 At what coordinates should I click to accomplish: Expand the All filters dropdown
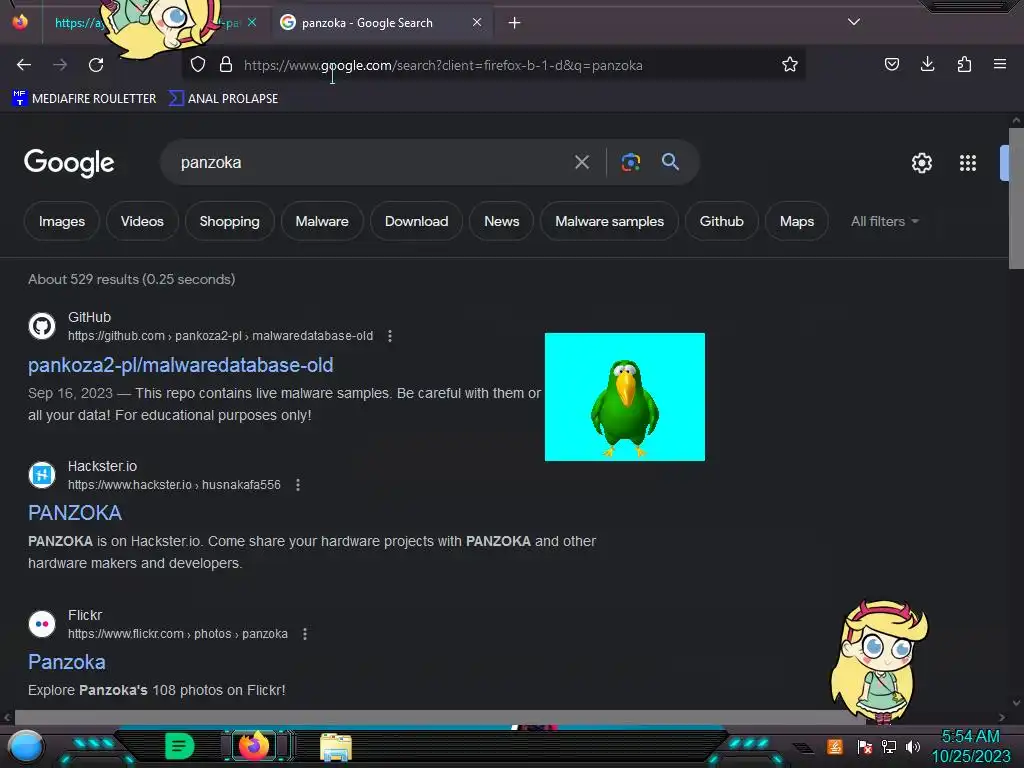pos(884,221)
